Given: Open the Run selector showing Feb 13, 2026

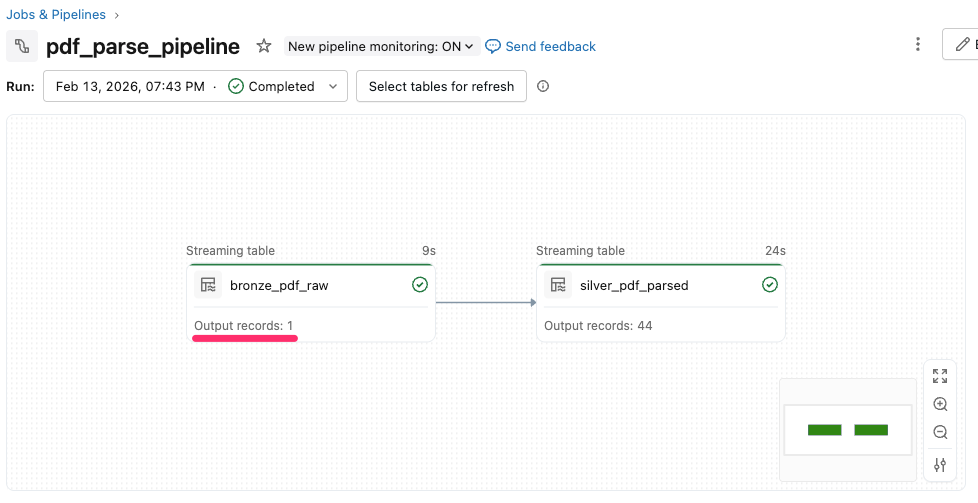Looking at the screenshot, I should click(x=195, y=86).
